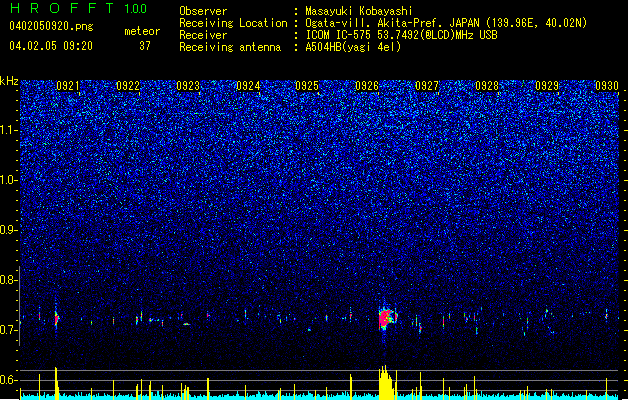Click the 1.0 kHz axis label
The image size is (629, 400).
coord(8,180)
